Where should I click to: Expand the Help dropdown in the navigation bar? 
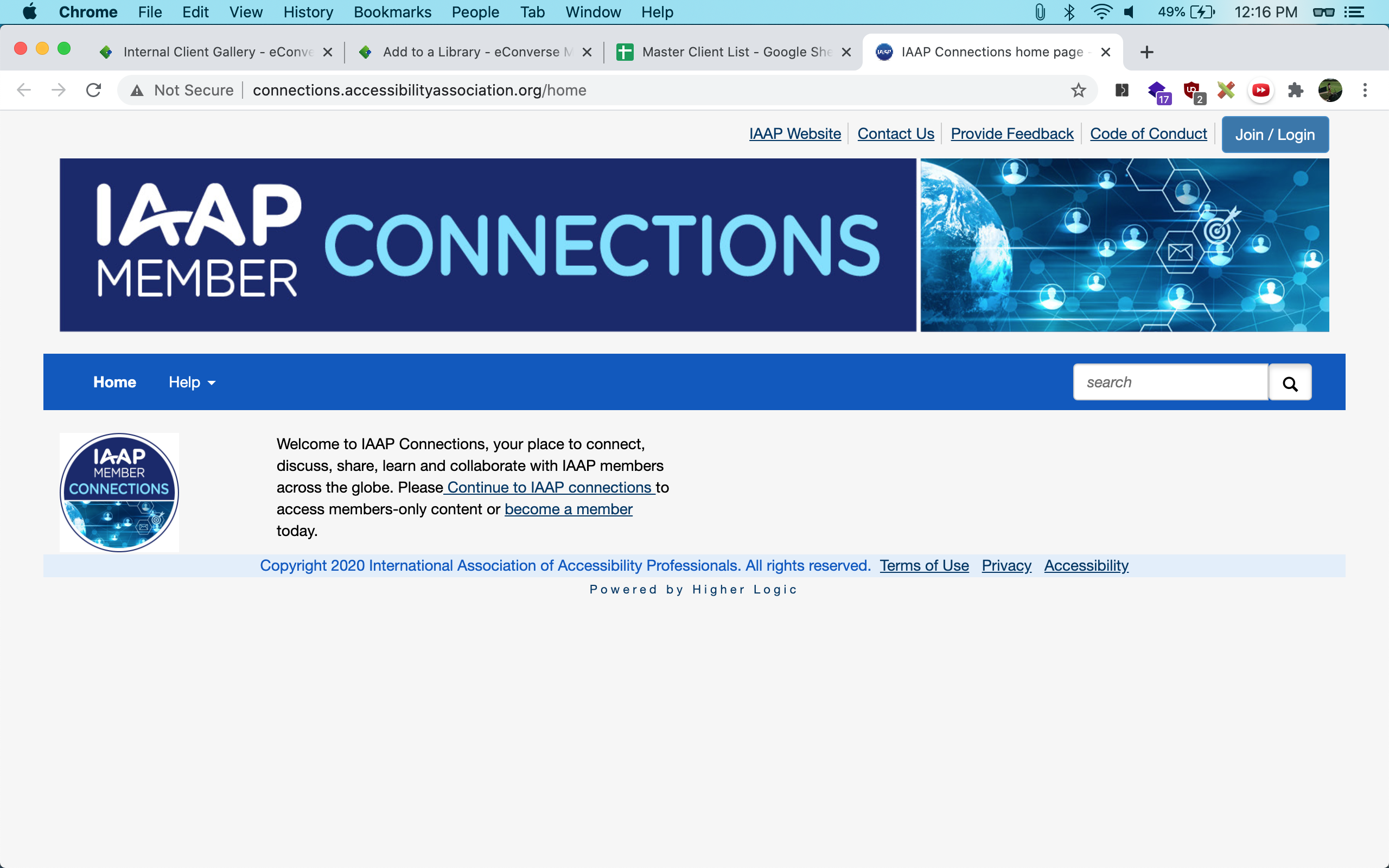192,382
